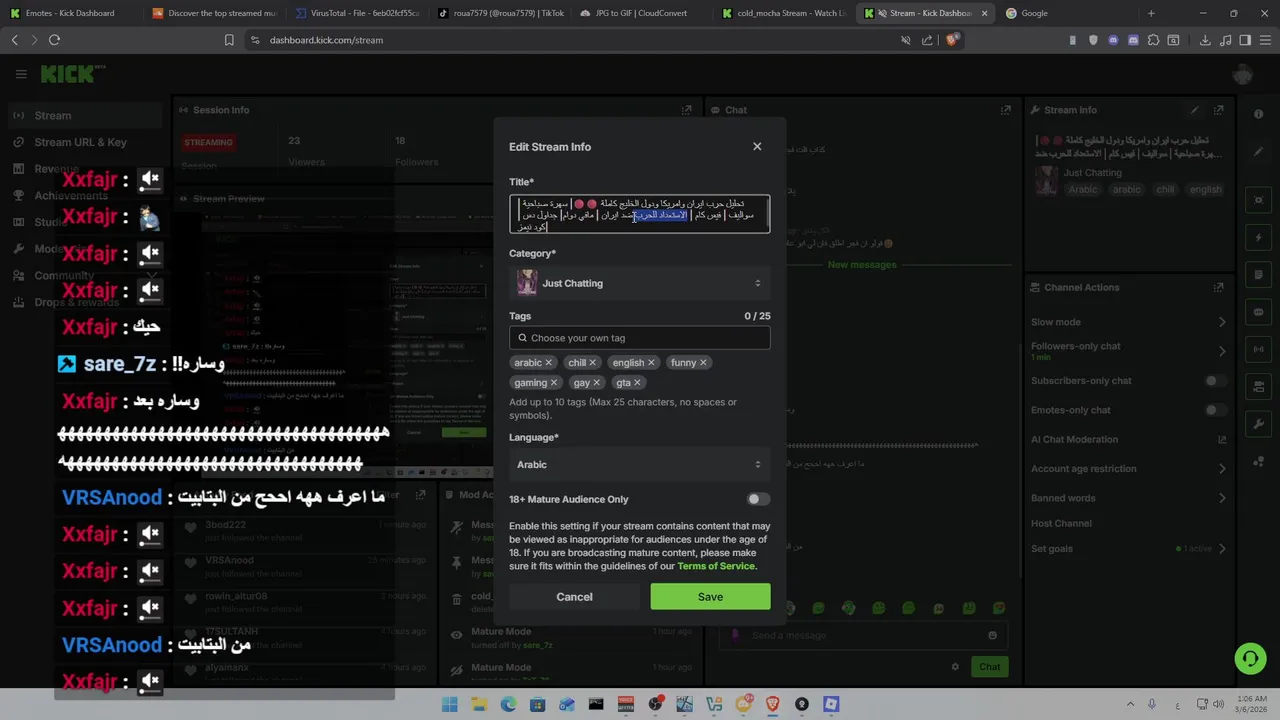1280x720 pixels.
Task: Open AI Chat Moderation external link
Action: 1221,439
